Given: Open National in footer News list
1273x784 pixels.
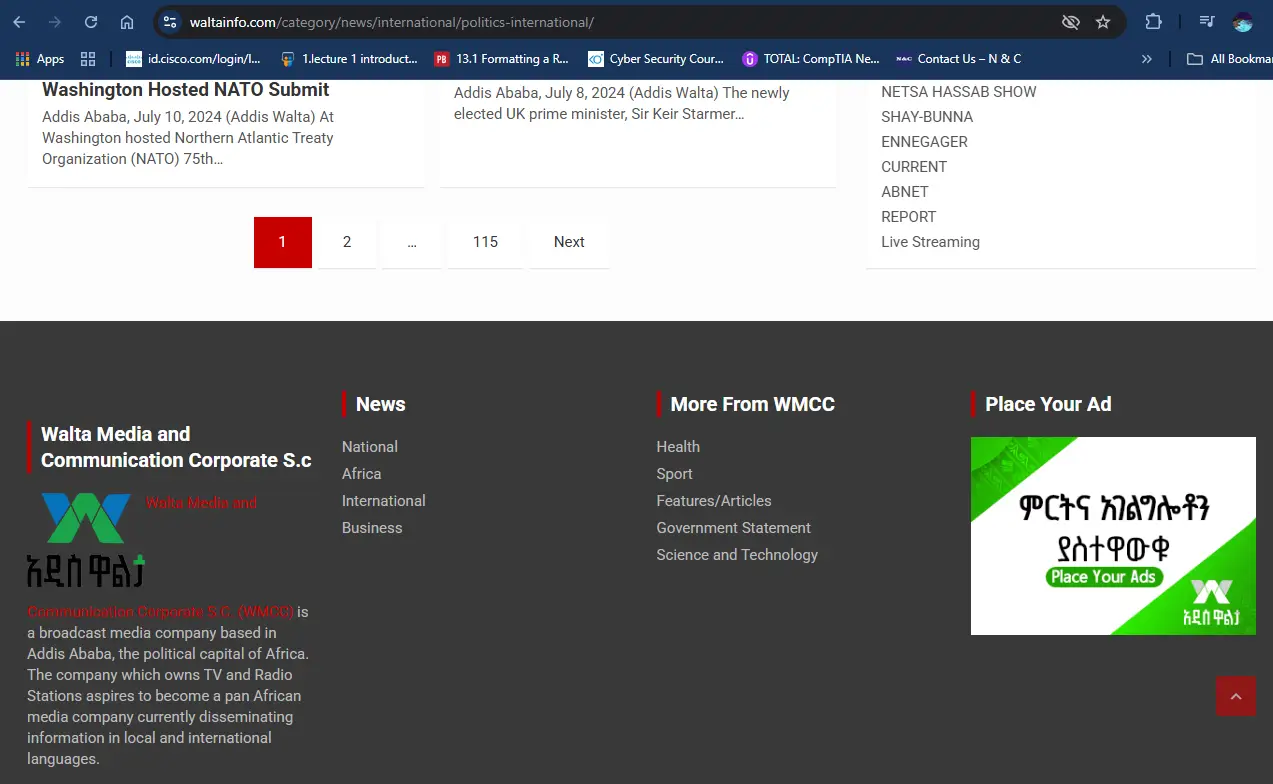Looking at the screenshot, I should pyautogui.click(x=370, y=447).
